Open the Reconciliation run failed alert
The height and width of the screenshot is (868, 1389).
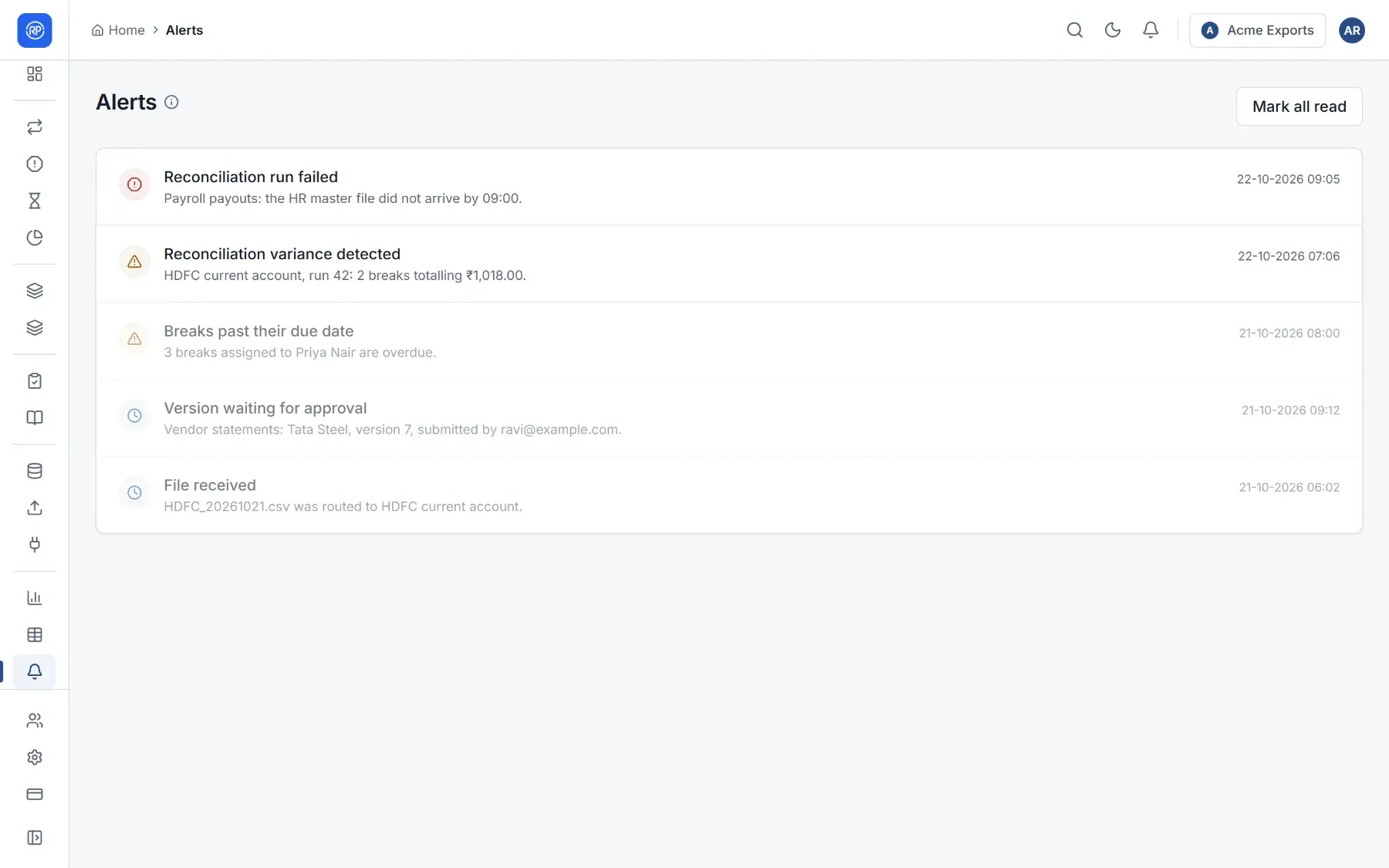(x=728, y=187)
